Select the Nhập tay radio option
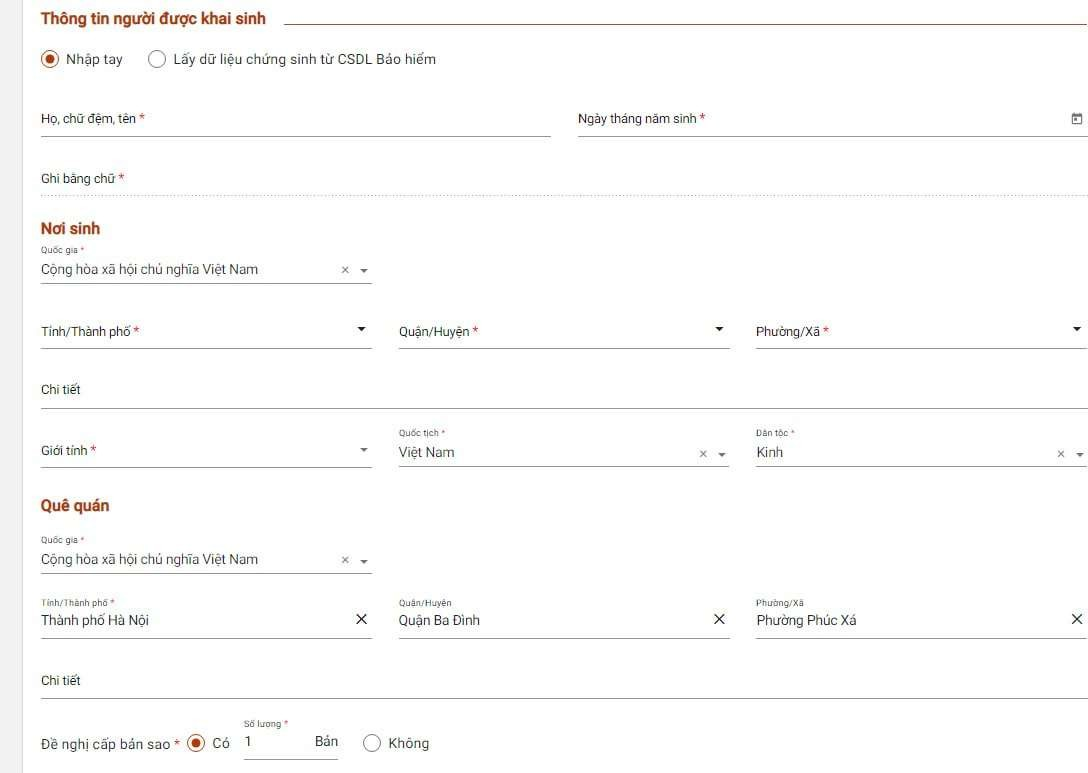This screenshot has width=1088, height=773. point(50,59)
